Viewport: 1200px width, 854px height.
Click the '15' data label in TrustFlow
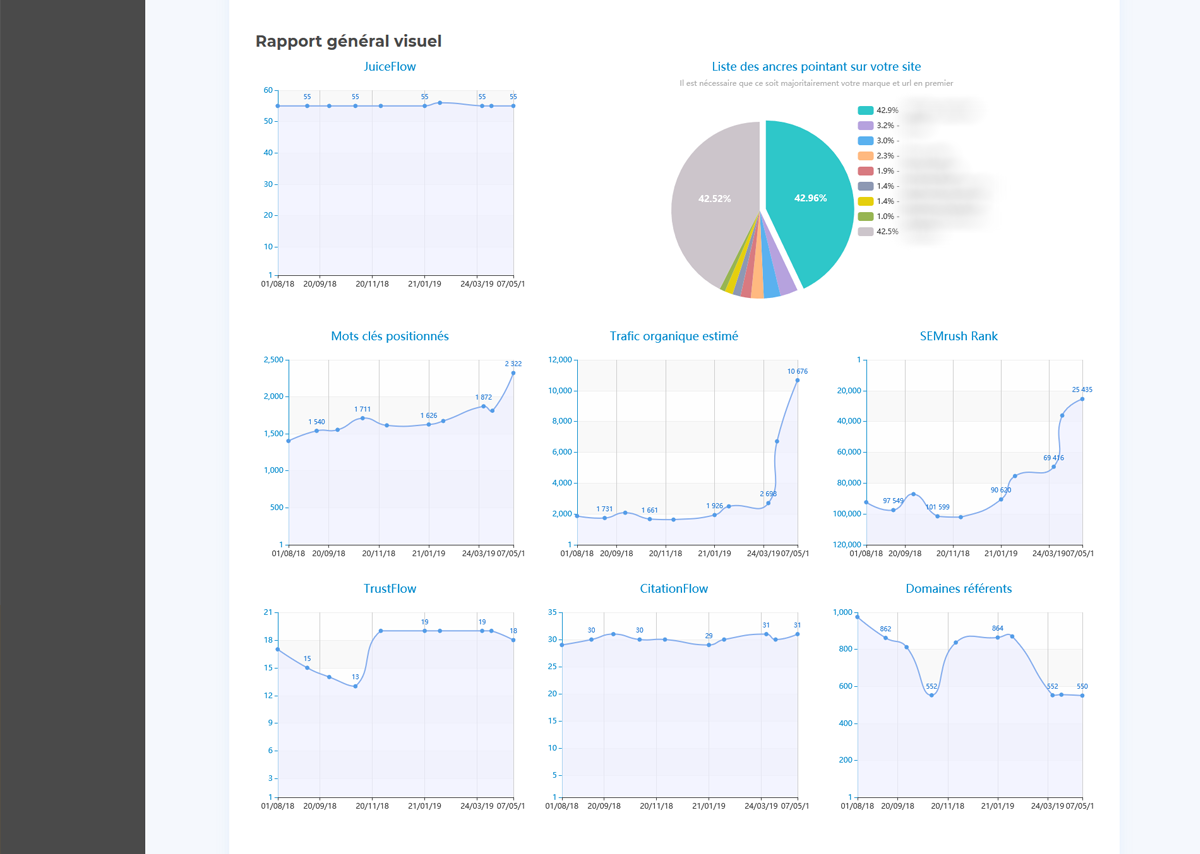tap(307, 659)
